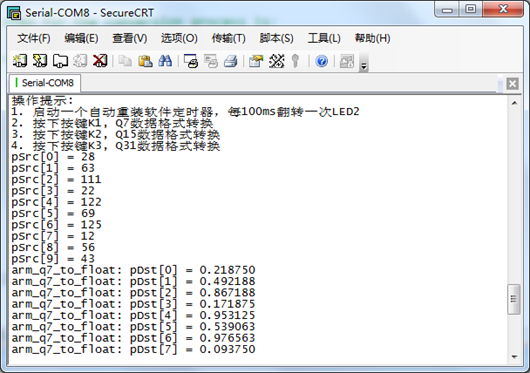This screenshot has height=373, width=530.
Task: Click the line 'pDst[2] = 0.867188'
Action: [x=193, y=293]
